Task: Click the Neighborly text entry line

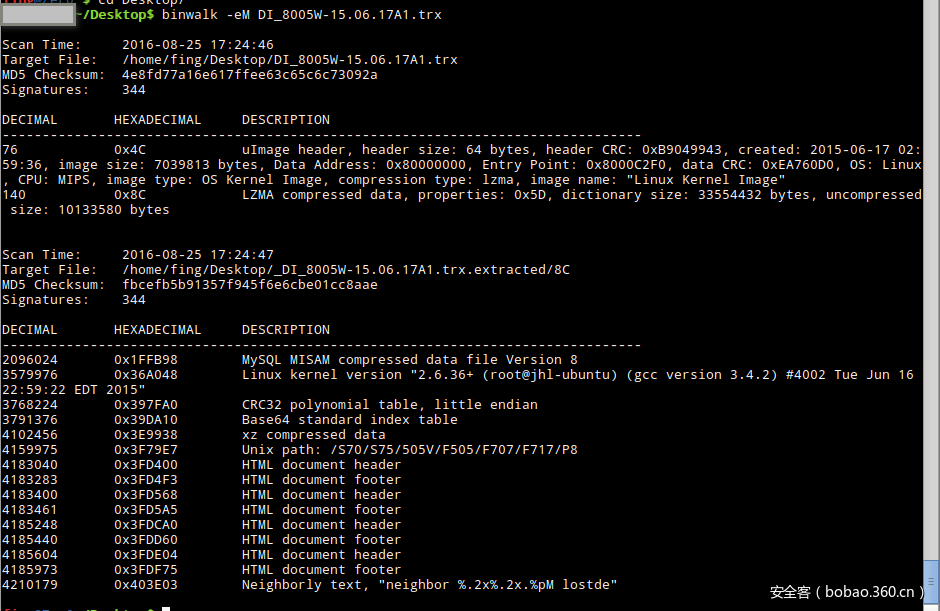Action: pos(429,585)
